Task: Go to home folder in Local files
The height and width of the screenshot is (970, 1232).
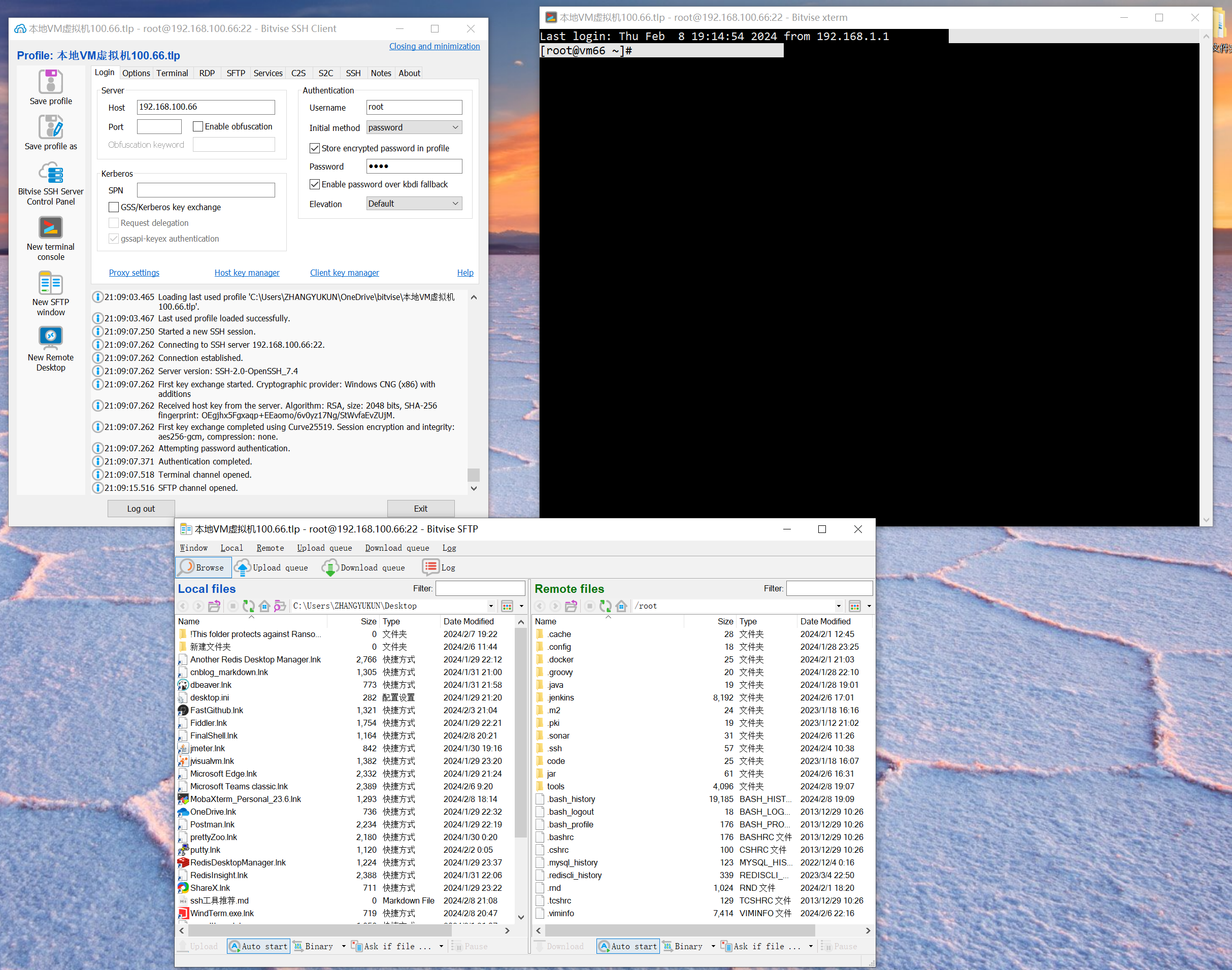Action: pos(264,606)
